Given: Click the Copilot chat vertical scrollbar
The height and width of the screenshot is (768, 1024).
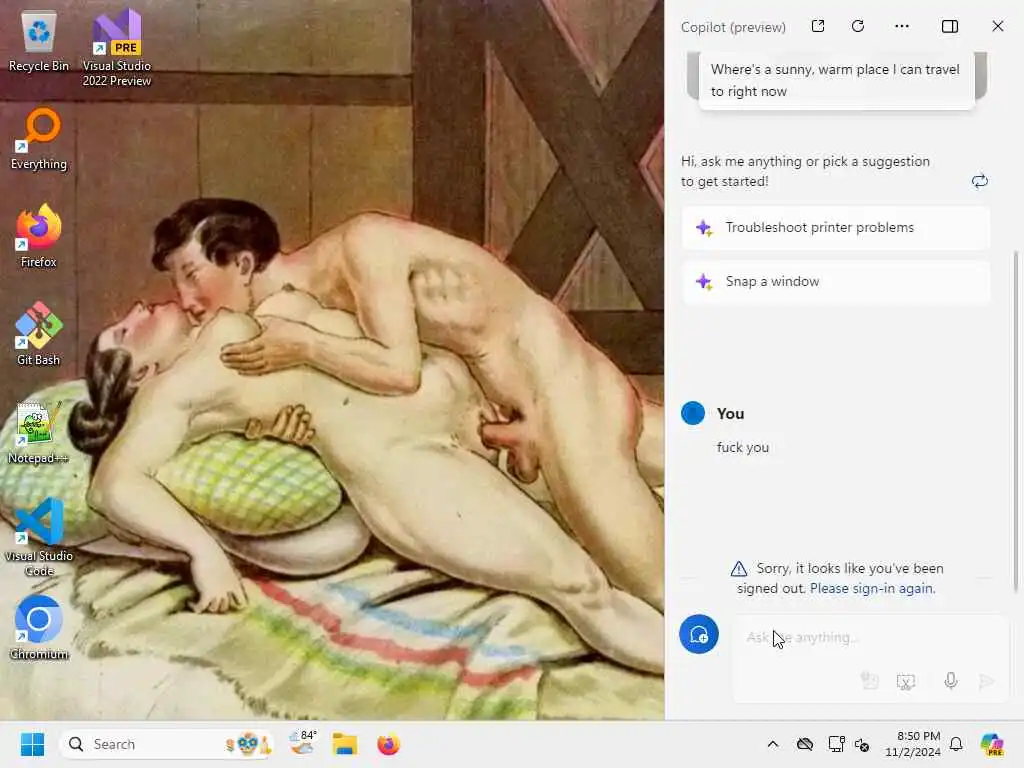Looking at the screenshot, I should pos(1016,421).
